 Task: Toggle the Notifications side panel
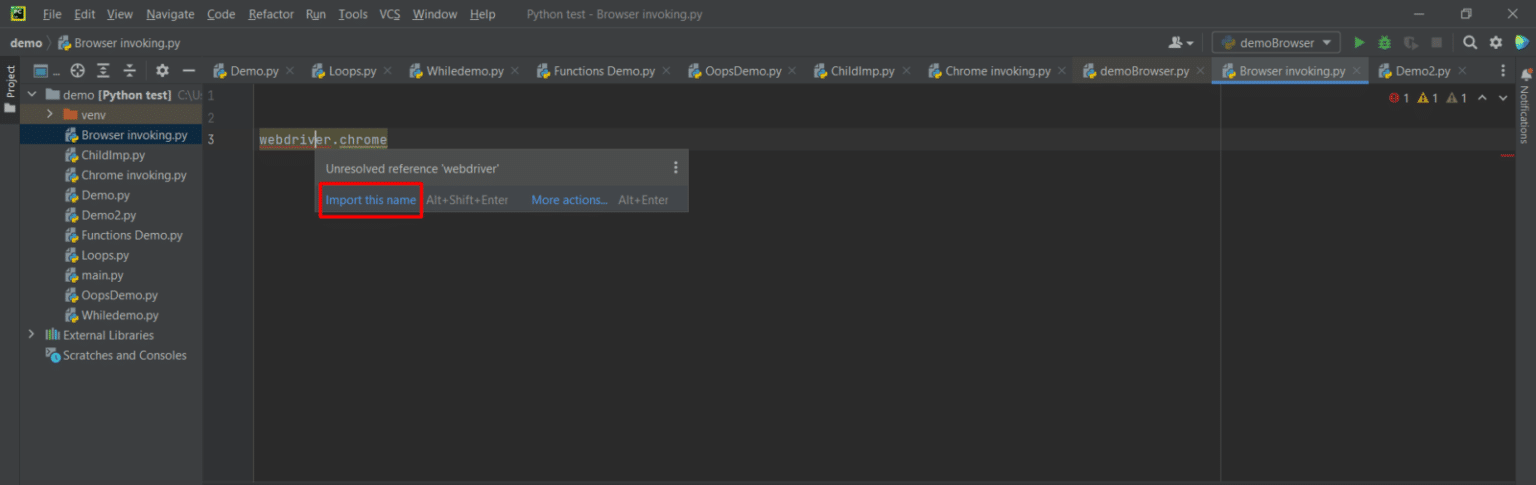click(x=1525, y=108)
